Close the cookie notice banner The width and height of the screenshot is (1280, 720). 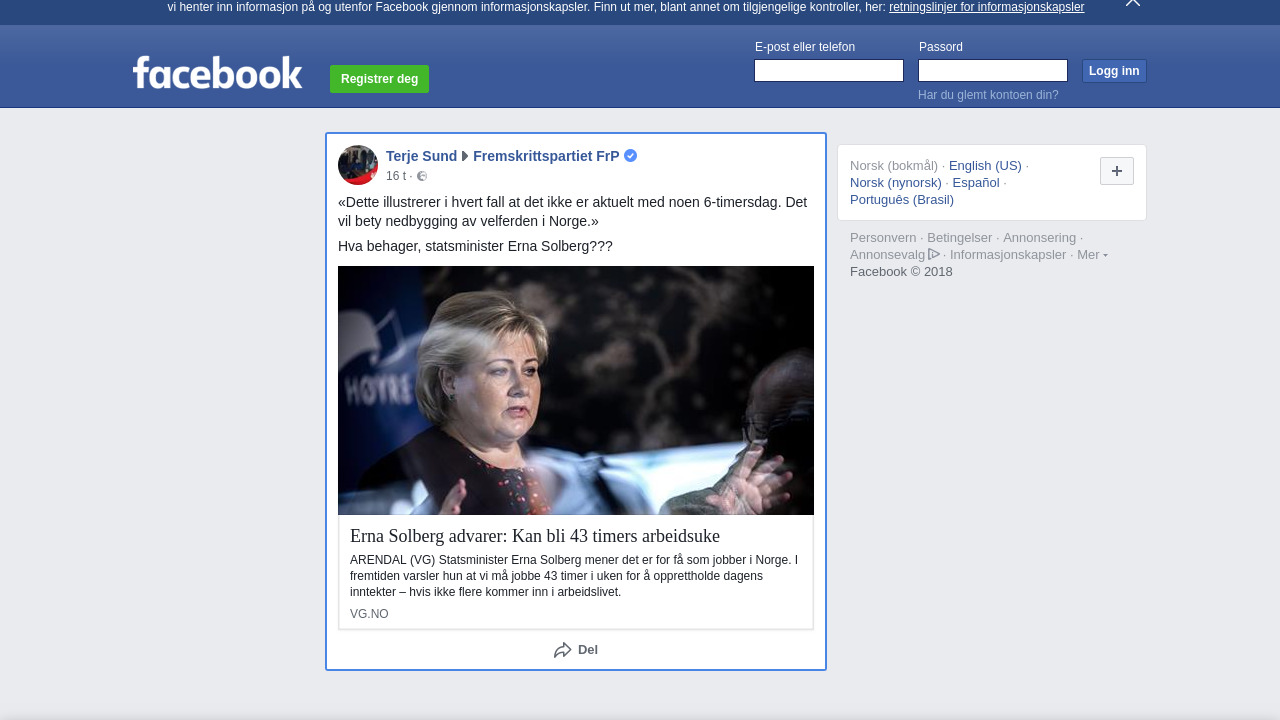[x=1132, y=3]
